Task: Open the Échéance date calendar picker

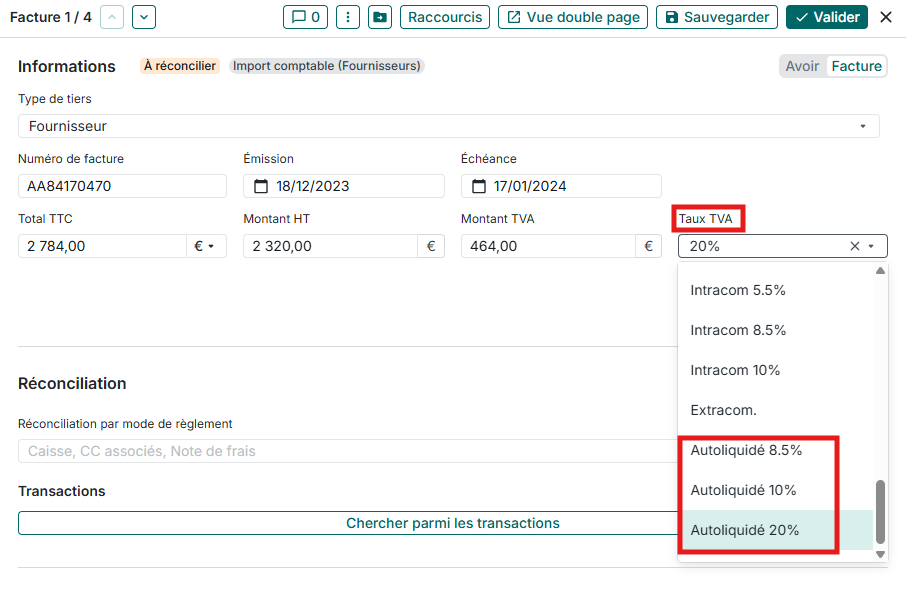Action: [479, 186]
